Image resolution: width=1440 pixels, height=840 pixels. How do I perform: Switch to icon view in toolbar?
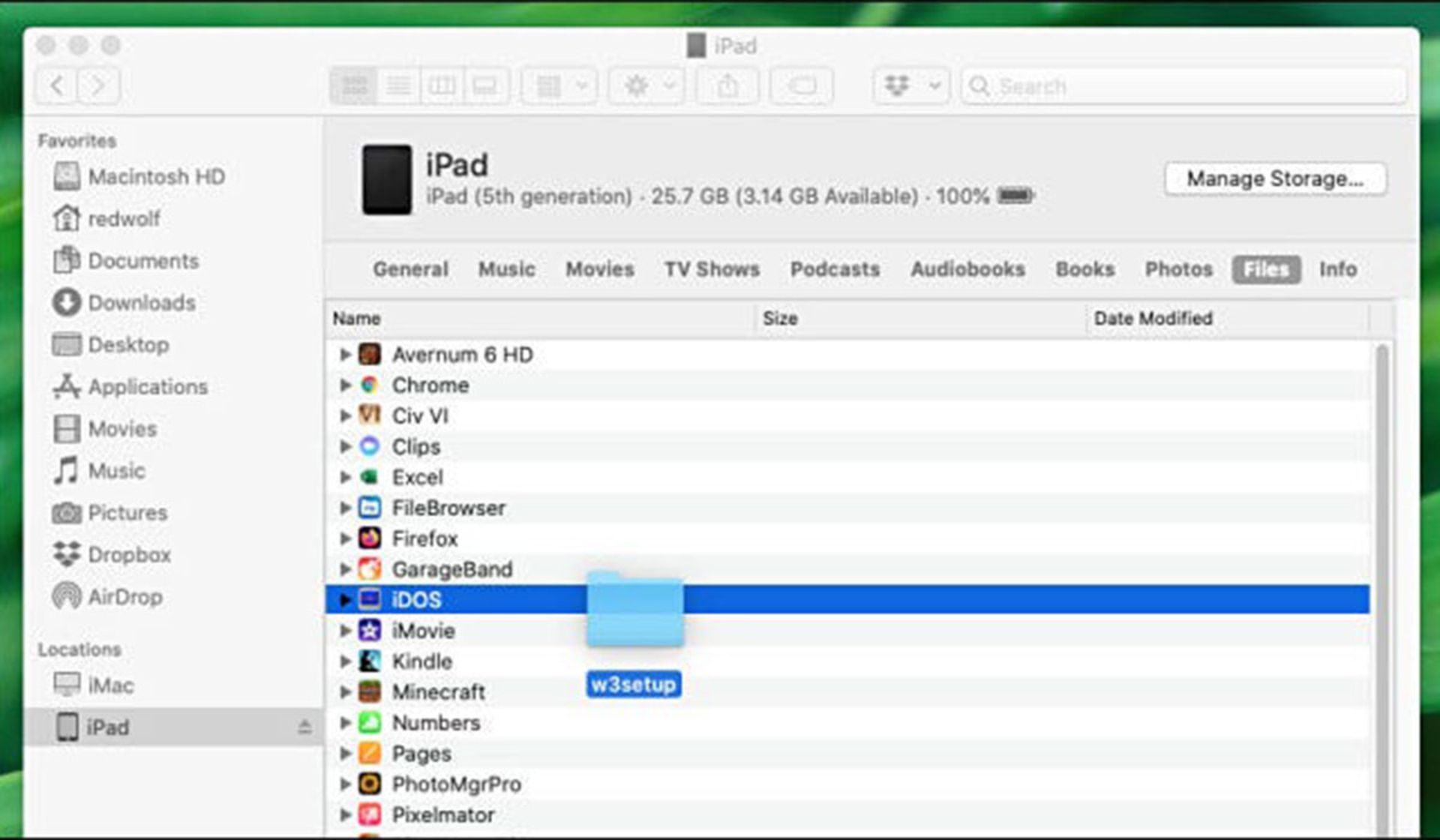355,86
